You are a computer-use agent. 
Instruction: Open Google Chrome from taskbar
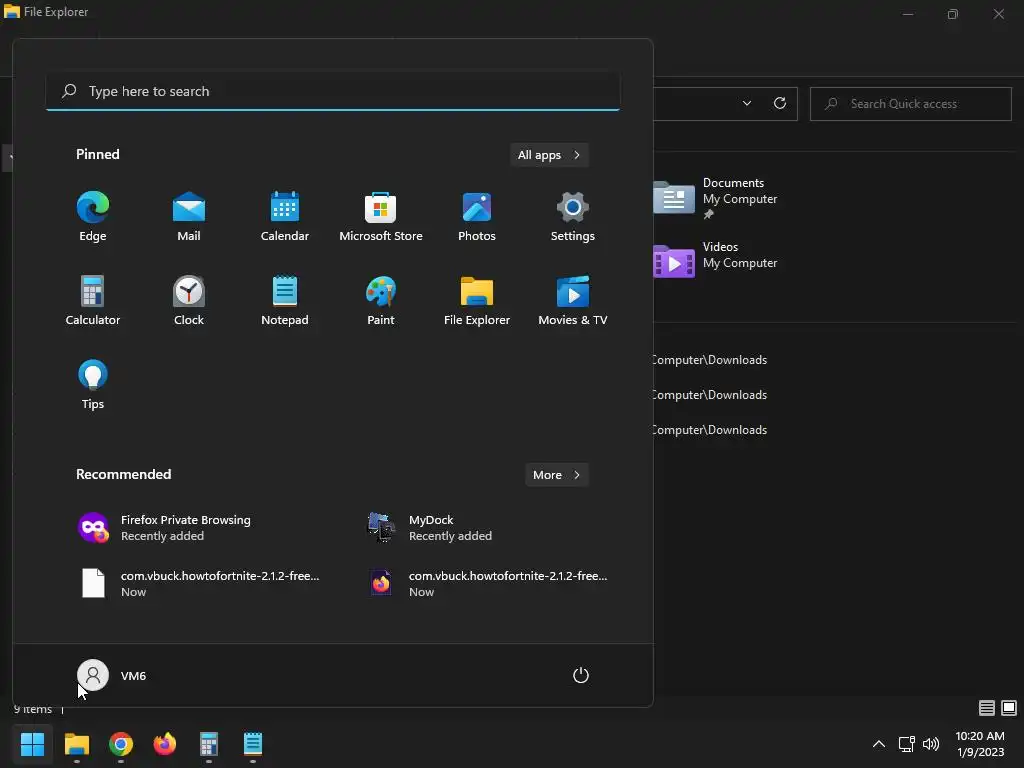121,744
